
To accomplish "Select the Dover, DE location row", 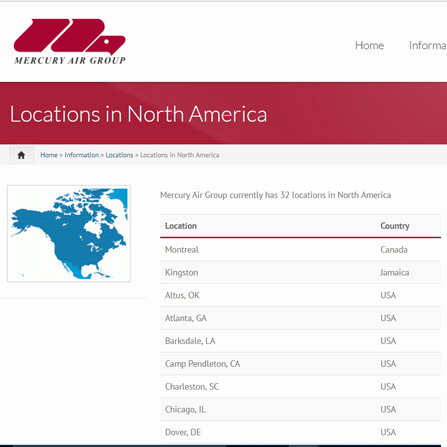I will [300, 432].
